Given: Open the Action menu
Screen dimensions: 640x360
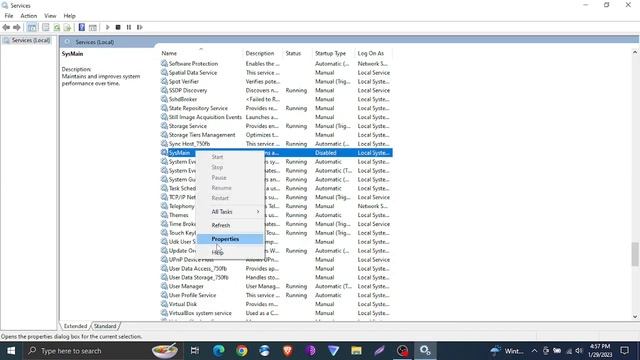Looking at the screenshot, I should click(x=29, y=16).
